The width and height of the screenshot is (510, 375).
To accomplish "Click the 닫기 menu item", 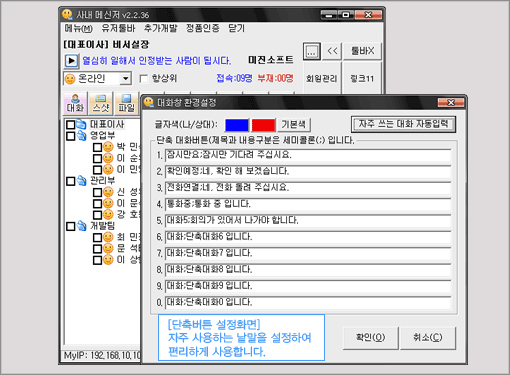I will point(236,28).
